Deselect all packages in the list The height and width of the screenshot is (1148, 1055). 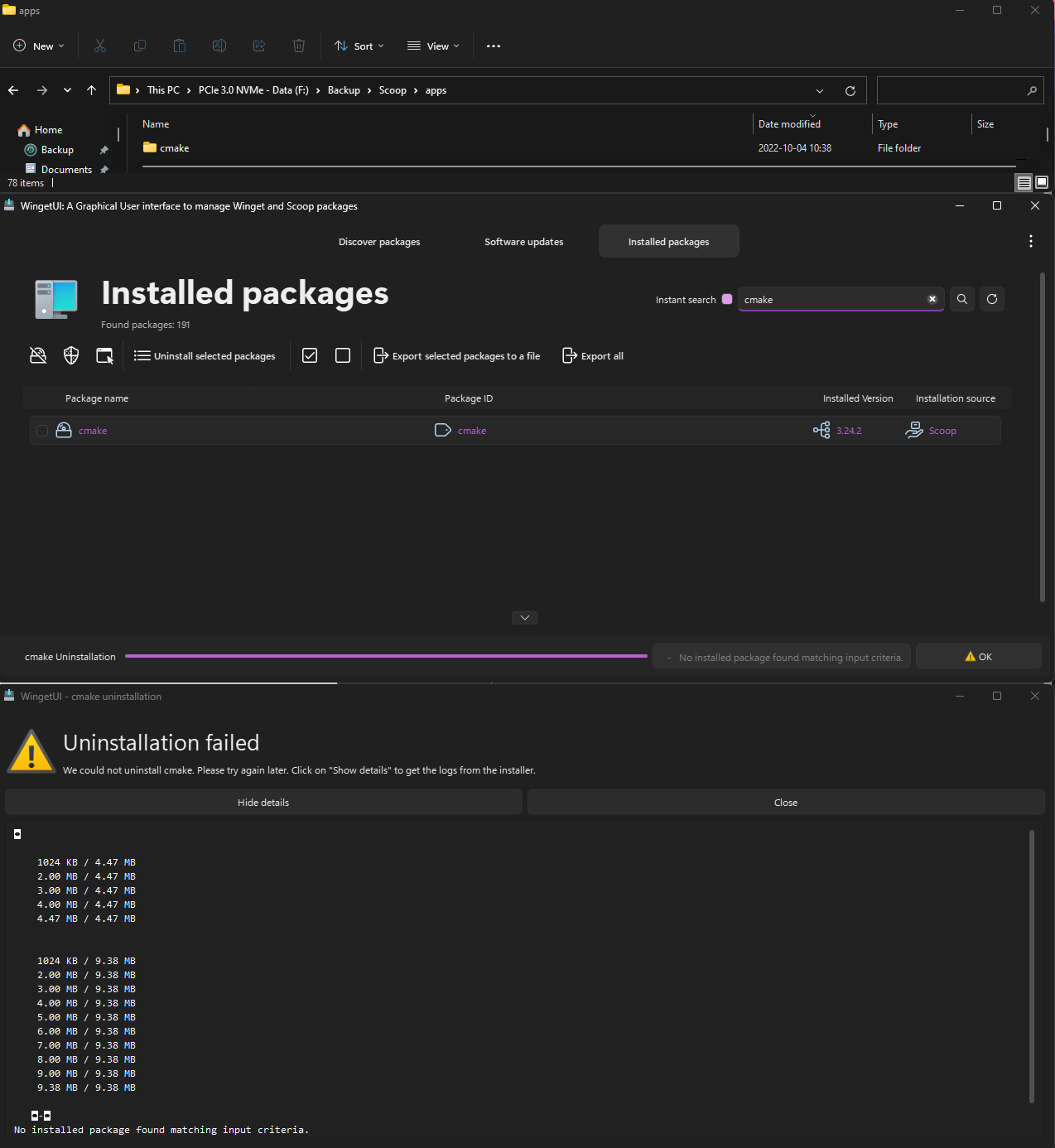tap(342, 355)
